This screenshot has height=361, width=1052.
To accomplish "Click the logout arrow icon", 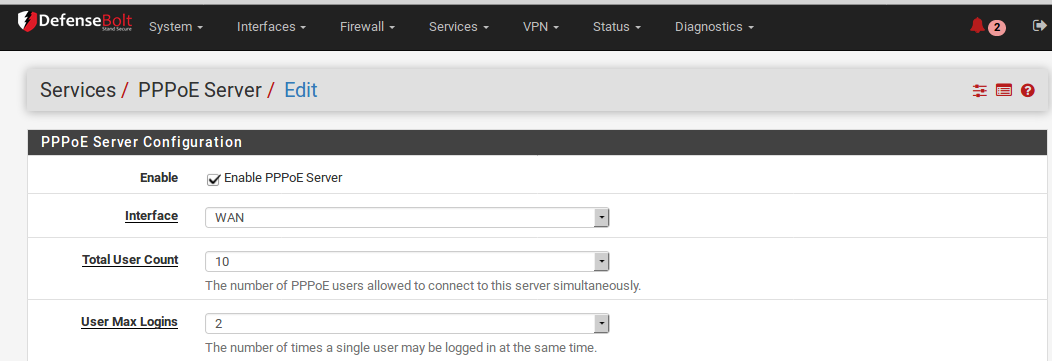I will tap(1038, 25).
